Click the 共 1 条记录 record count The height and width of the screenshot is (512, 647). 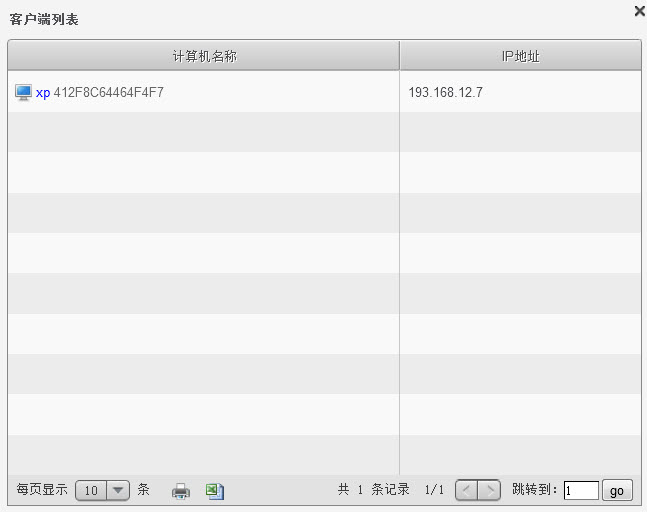(374, 490)
